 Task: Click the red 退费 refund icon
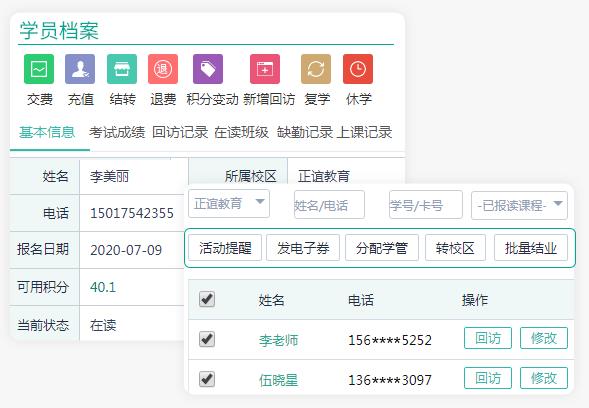coord(163,69)
